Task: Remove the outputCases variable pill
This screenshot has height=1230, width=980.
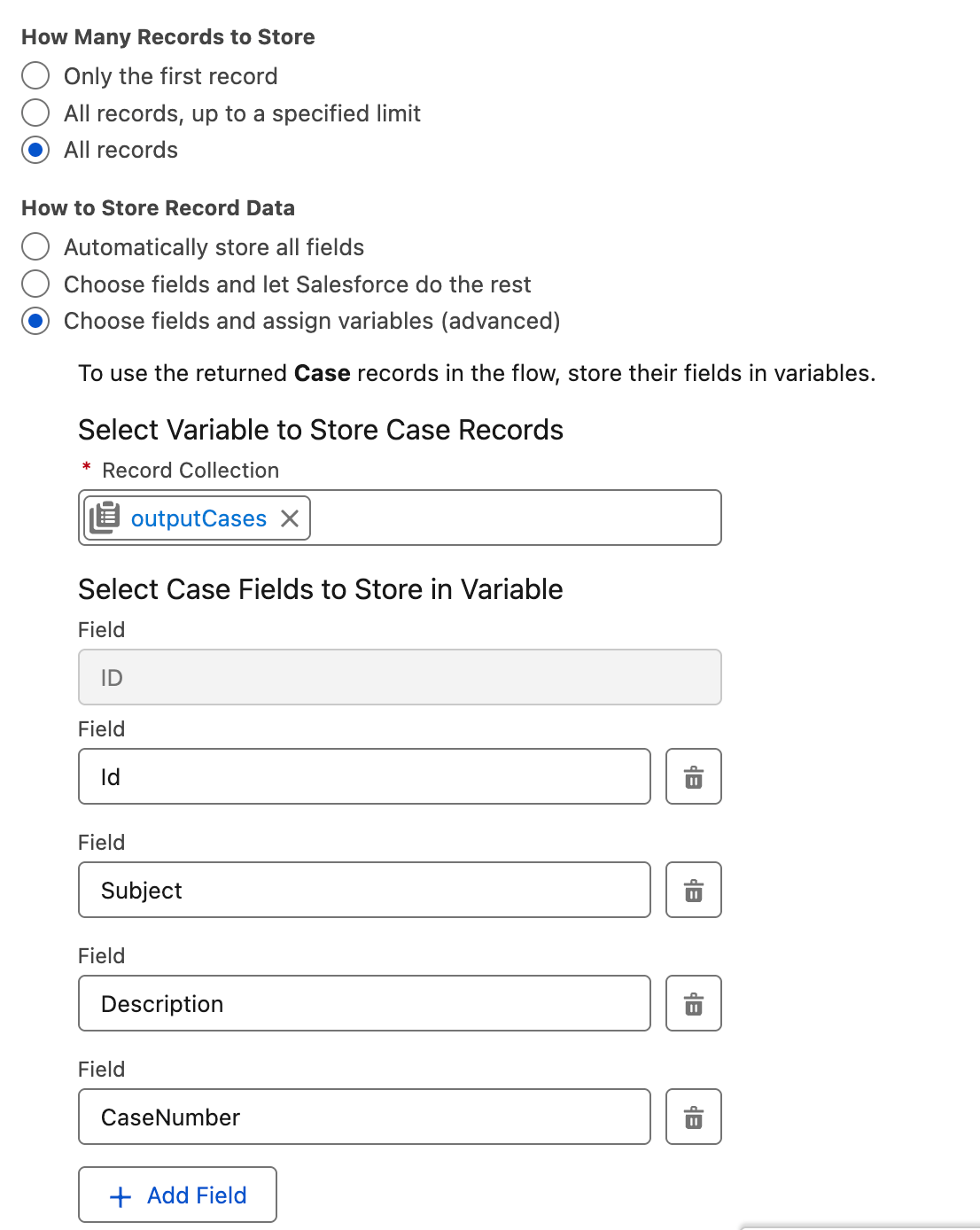Action: [290, 518]
